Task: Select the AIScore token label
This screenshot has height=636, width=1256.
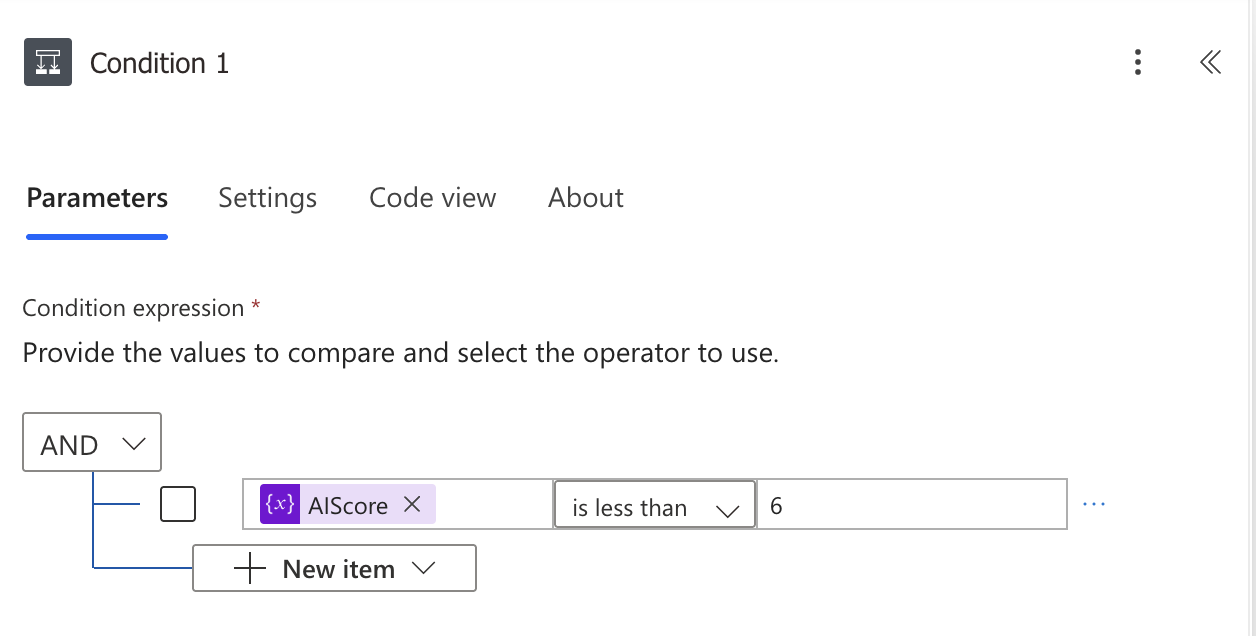Action: click(x=347, y=506)
